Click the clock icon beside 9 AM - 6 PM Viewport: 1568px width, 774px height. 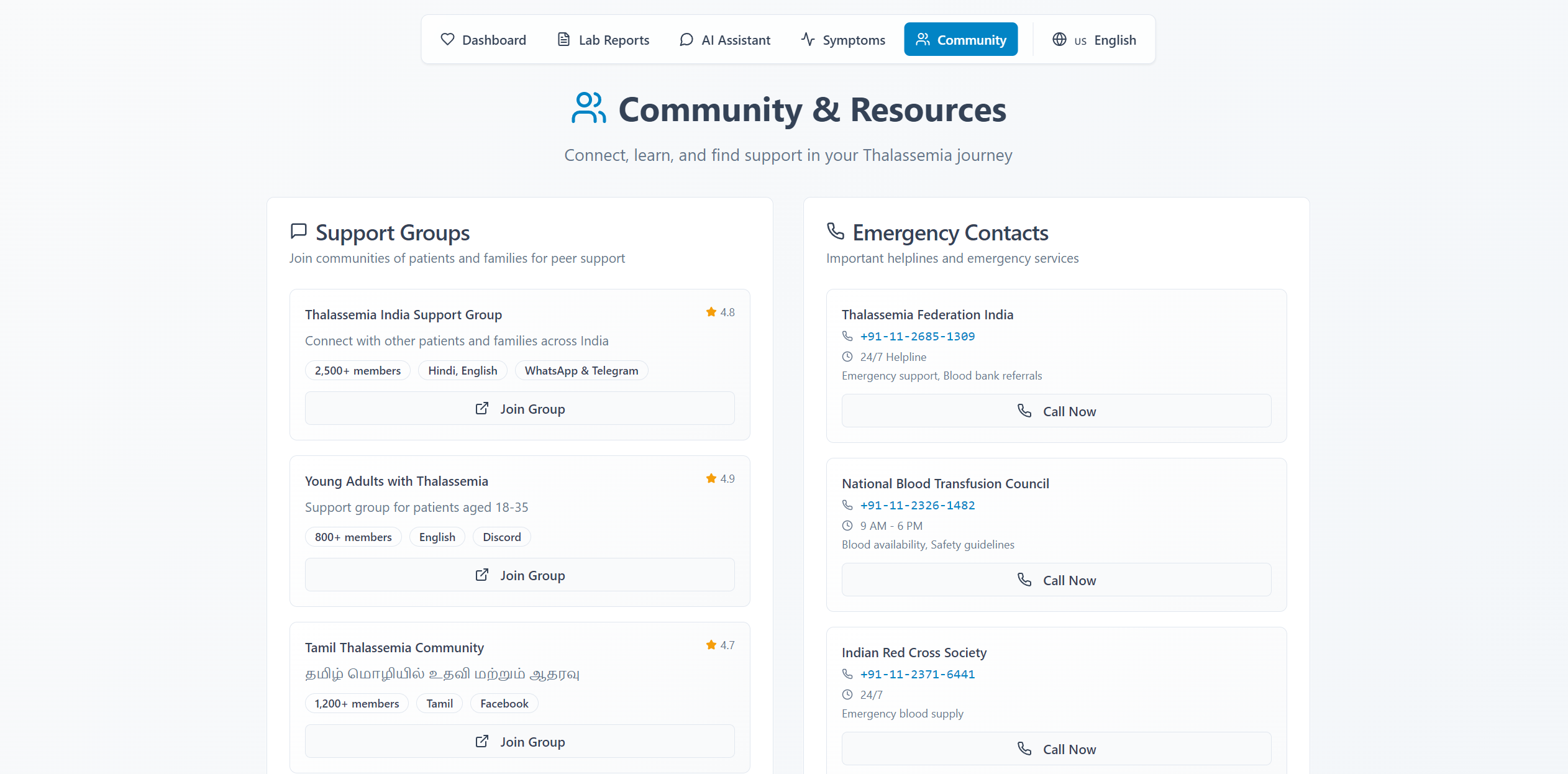(x=847, y=526)
